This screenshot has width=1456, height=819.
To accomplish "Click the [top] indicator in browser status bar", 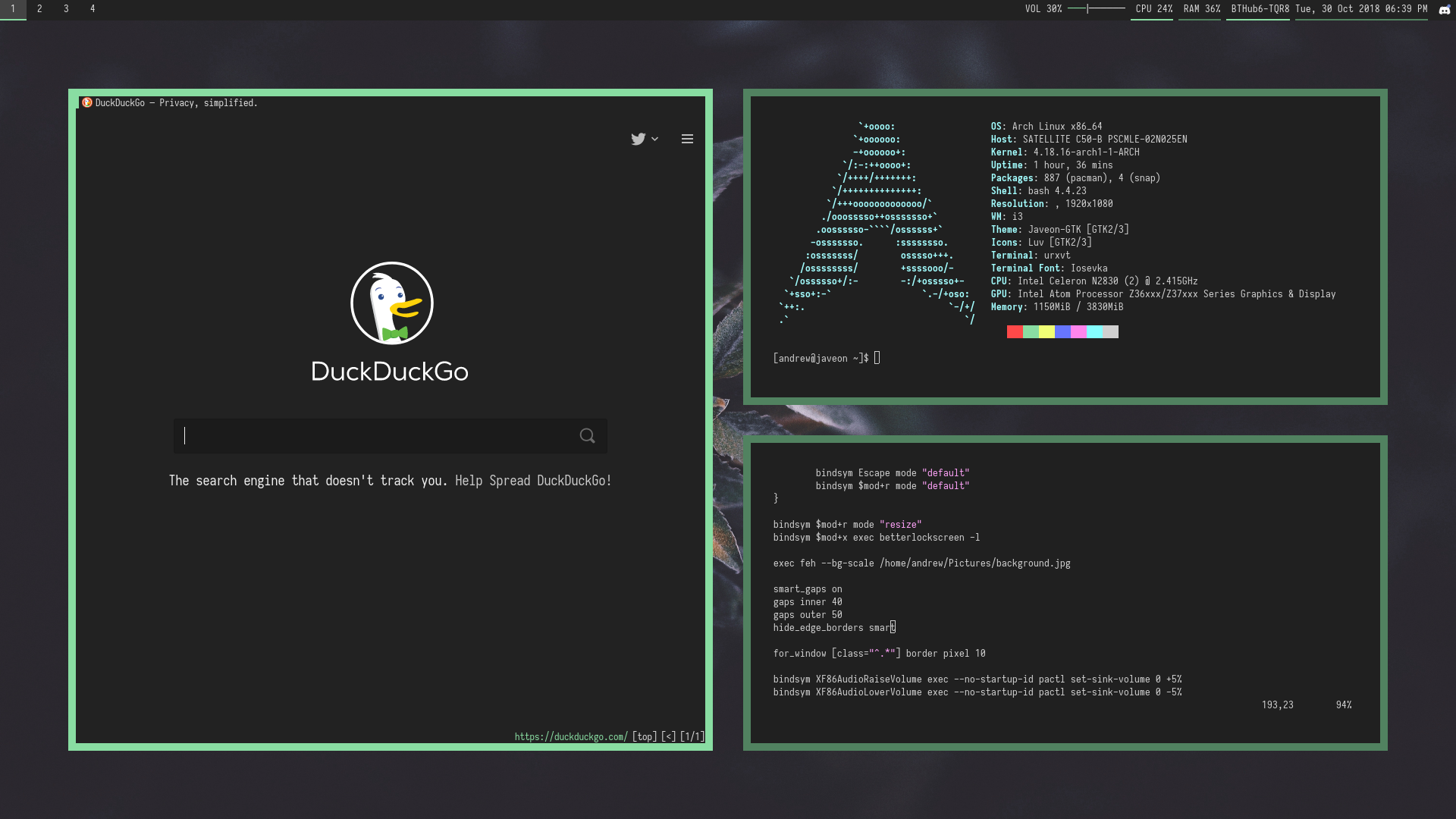I will pos(645,736).
